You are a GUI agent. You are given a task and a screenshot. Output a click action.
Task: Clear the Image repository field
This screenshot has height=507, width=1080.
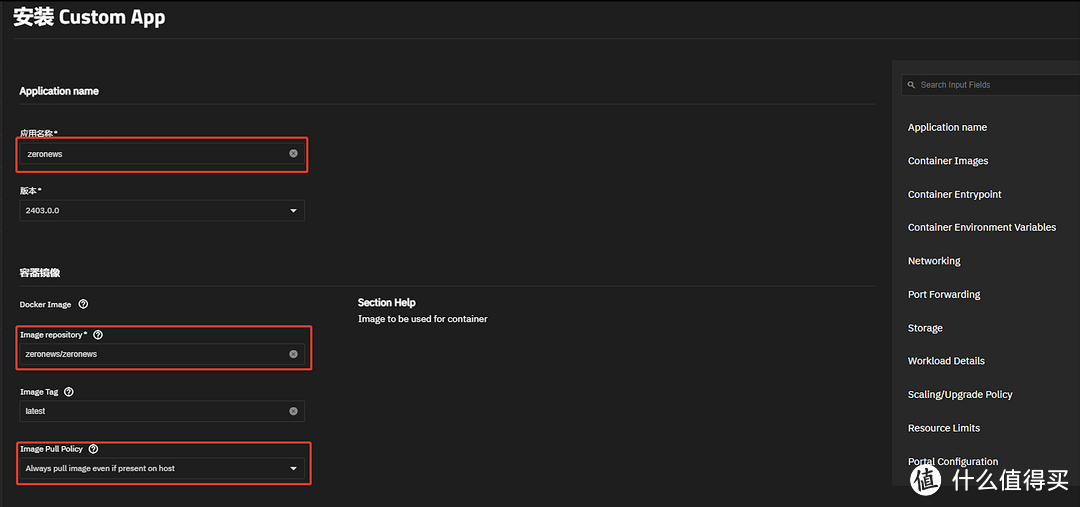[293, 354]
